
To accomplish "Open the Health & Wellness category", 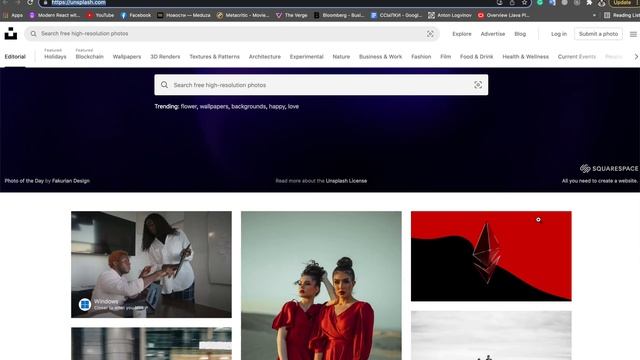I will 525,57.
